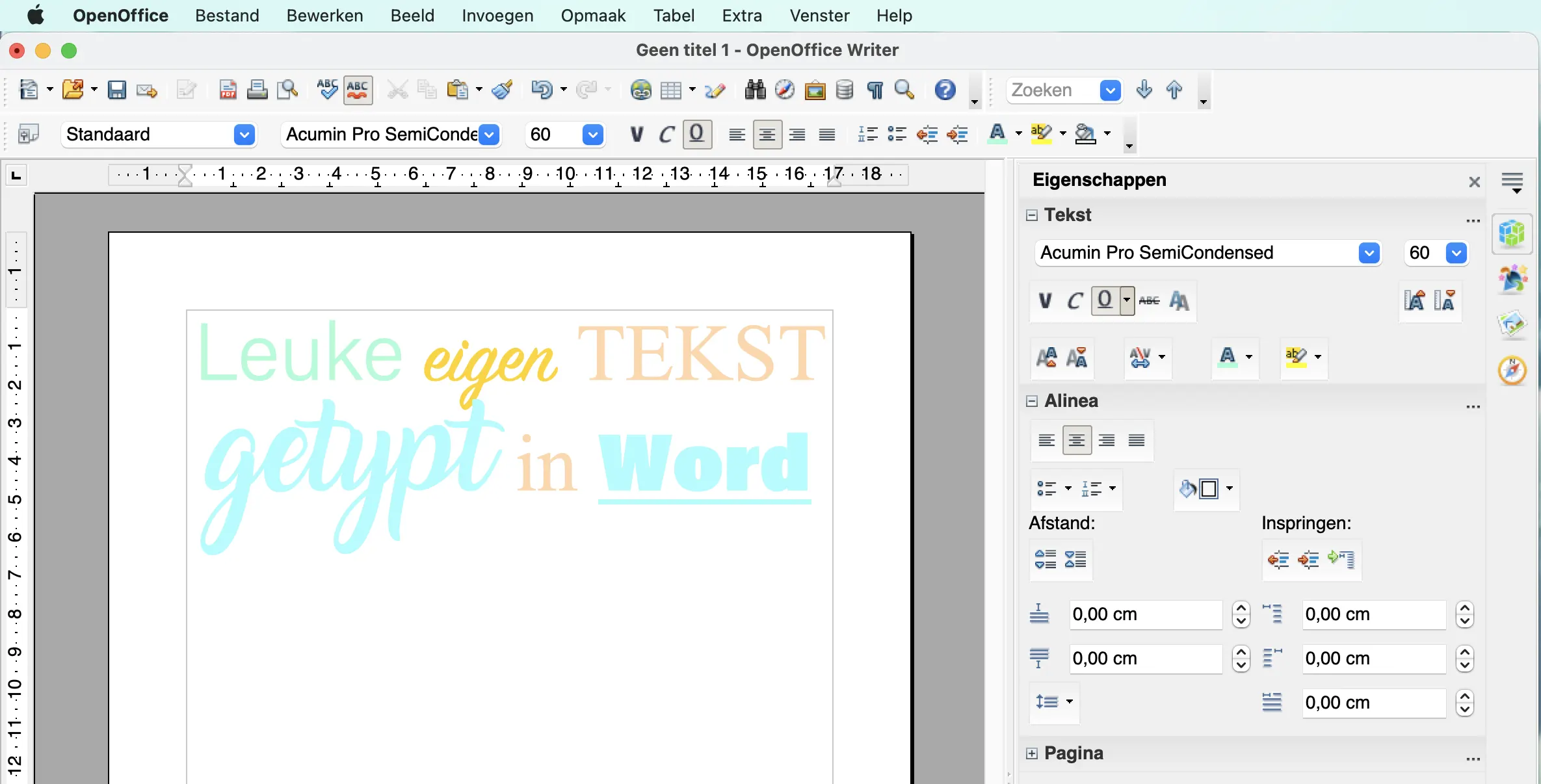Viewport: 1541px width, 784px height.
Task: Open Find and Replace binoculars icon
Action: 755,90
